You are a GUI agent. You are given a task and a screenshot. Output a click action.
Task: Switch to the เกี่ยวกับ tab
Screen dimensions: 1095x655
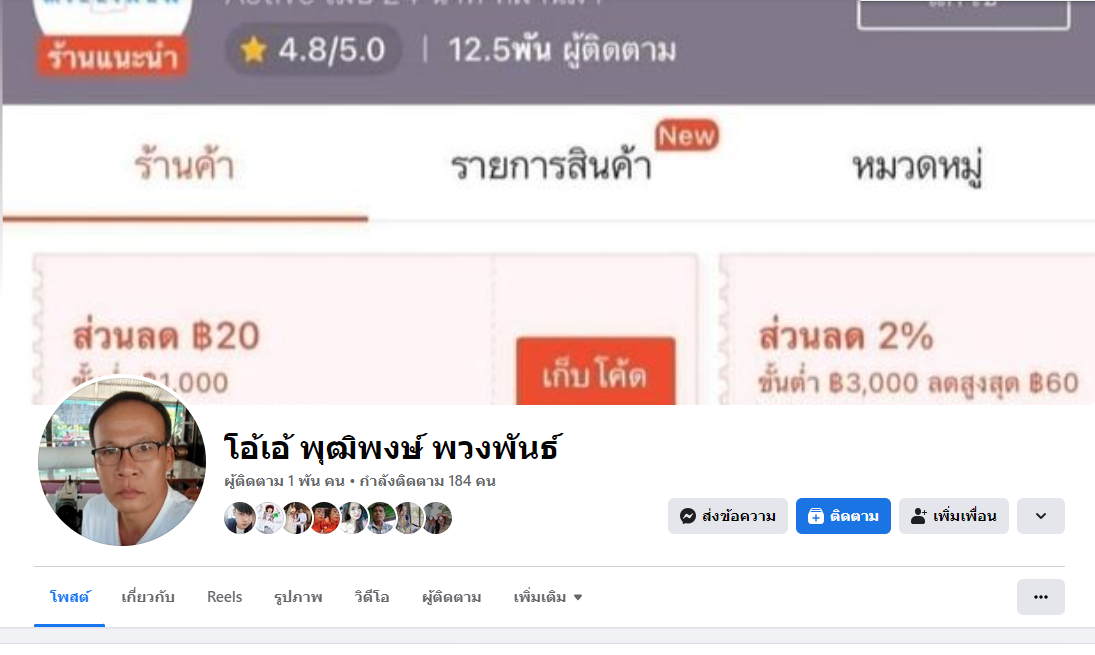click(x=147, y=597)
